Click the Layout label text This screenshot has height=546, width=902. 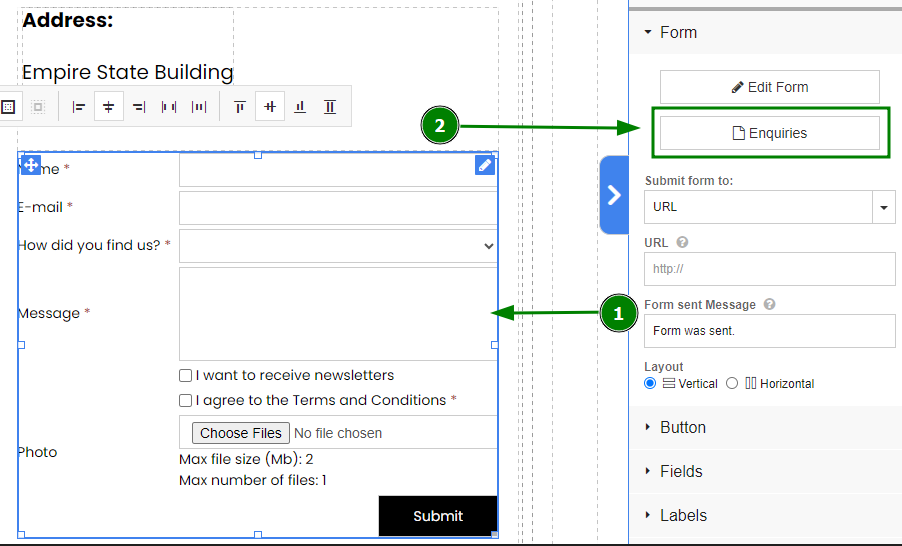(x=663, y=366)
